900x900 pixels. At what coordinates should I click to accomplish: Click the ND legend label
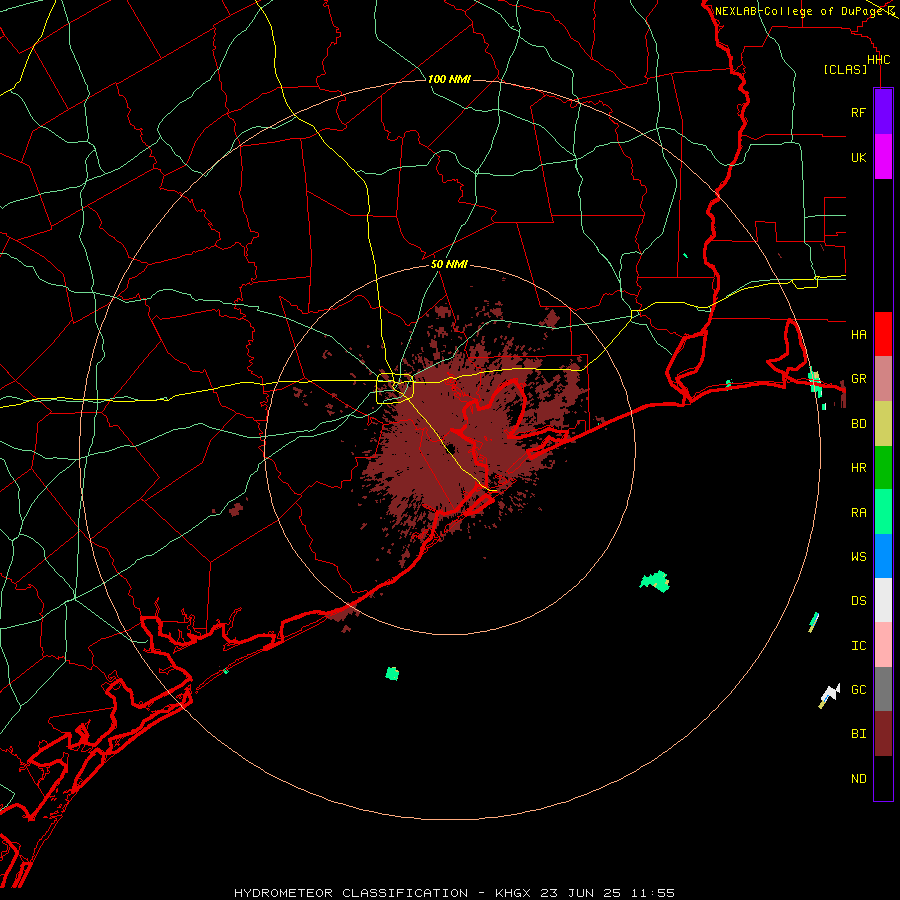pos(858,779)
